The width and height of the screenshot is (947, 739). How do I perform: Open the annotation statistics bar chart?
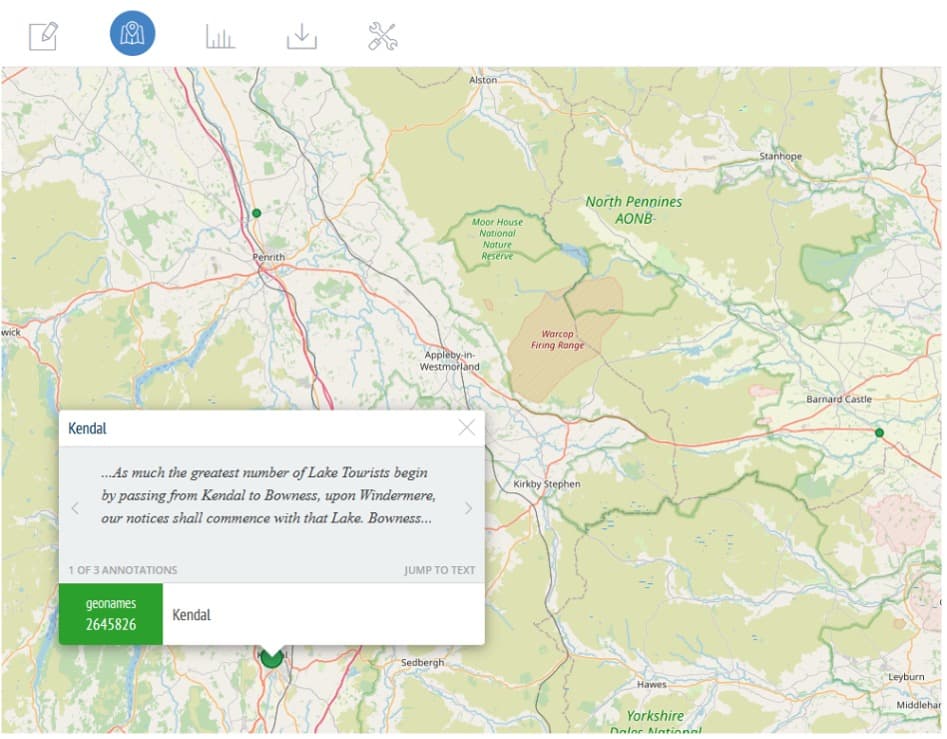220,36
